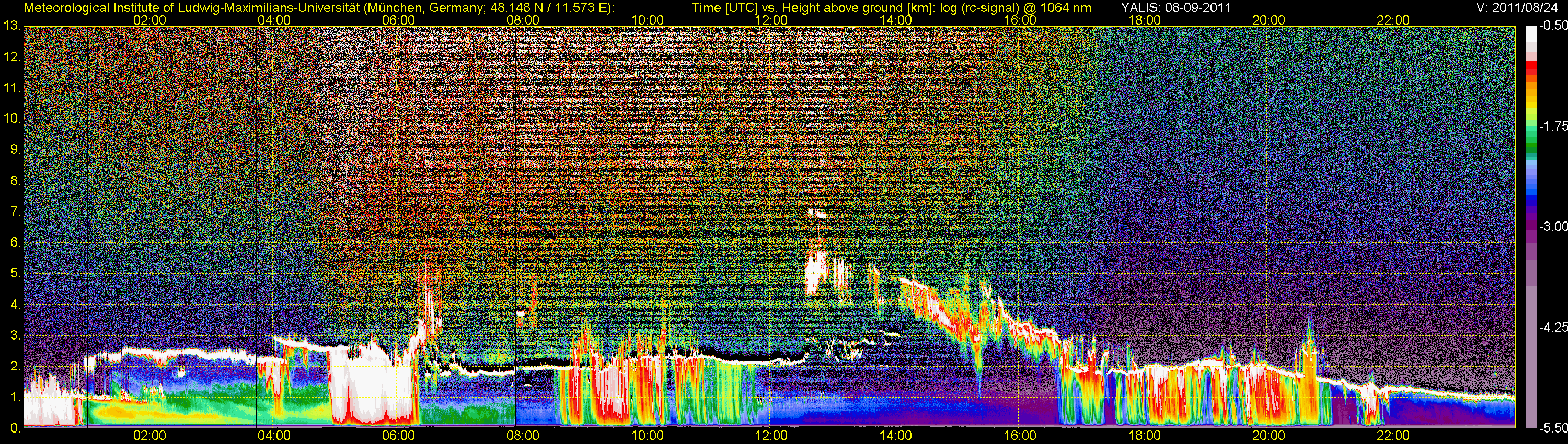Click the 5 km height axis label
The width and height of the screenshot is (1568, 444).
[15, 274]
